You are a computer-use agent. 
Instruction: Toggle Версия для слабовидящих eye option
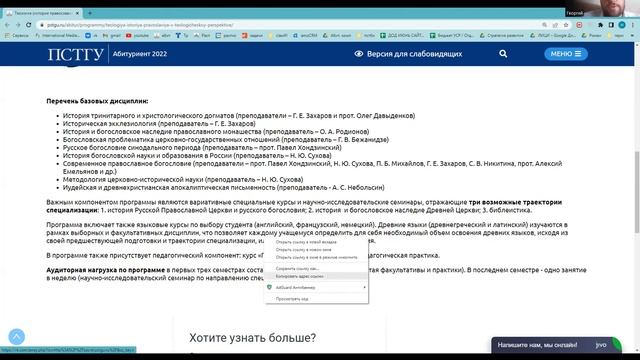point(408,54)
